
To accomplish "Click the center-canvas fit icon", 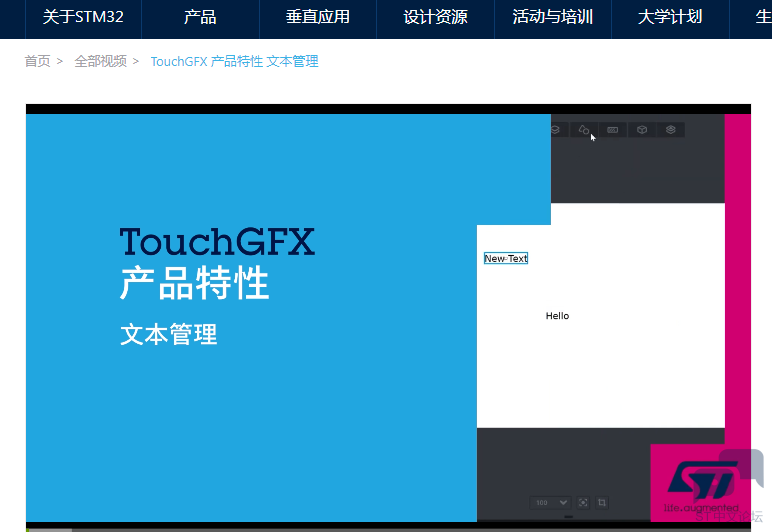I will (583, 502).
